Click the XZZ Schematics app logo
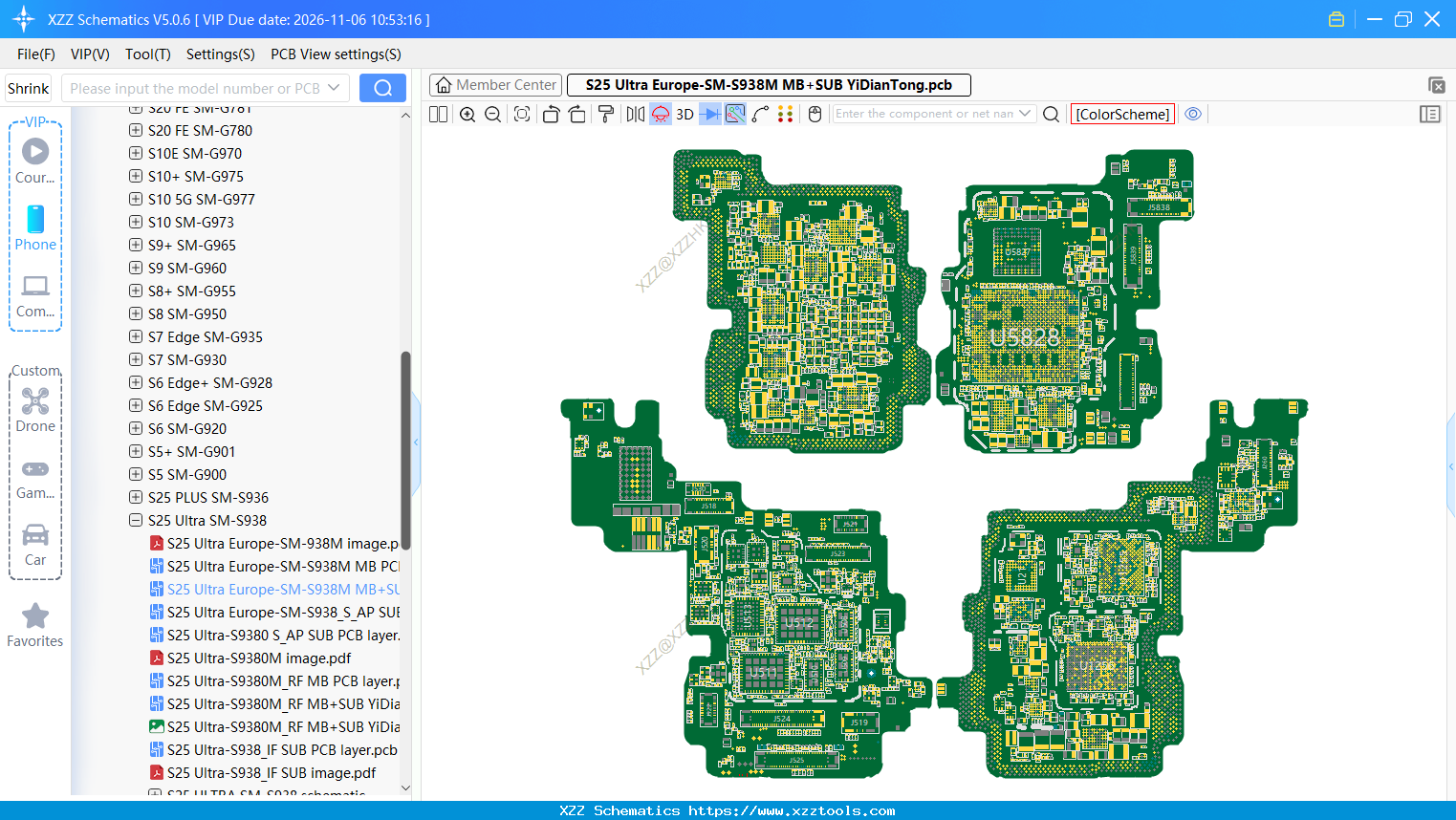 click(24, 19)
